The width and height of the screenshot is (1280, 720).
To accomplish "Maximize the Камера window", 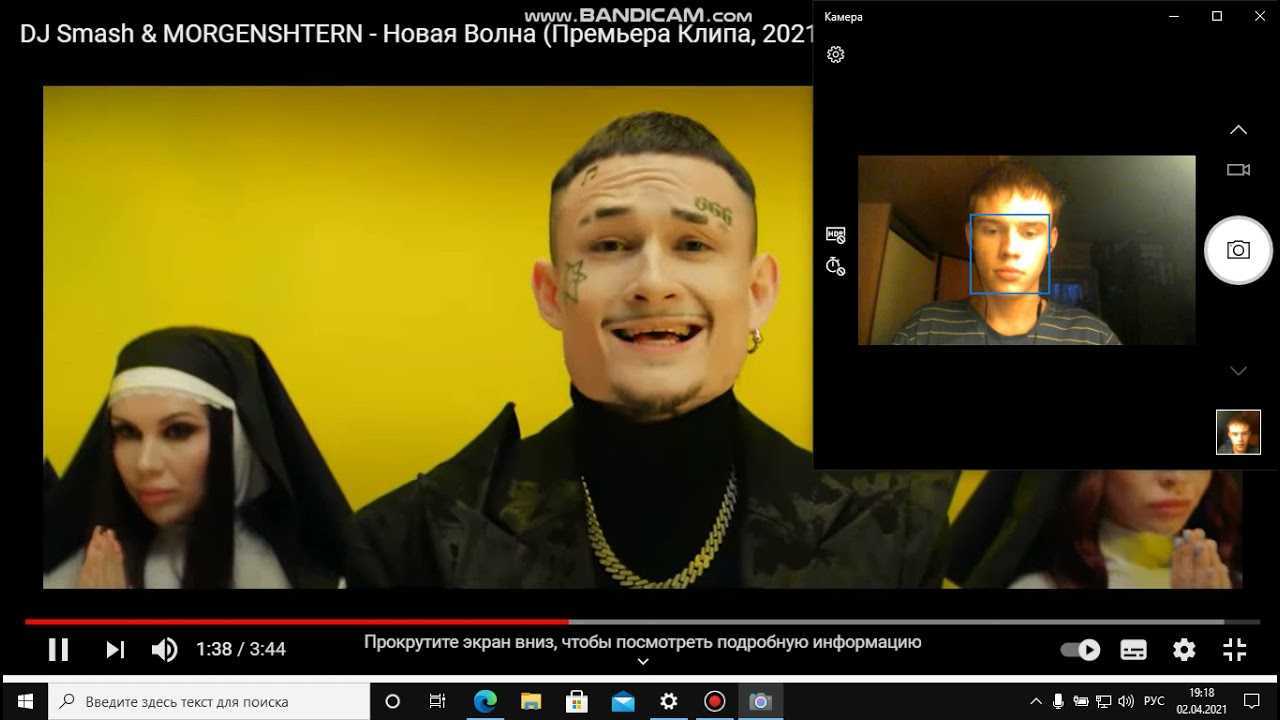I will tap(1217, 16).
